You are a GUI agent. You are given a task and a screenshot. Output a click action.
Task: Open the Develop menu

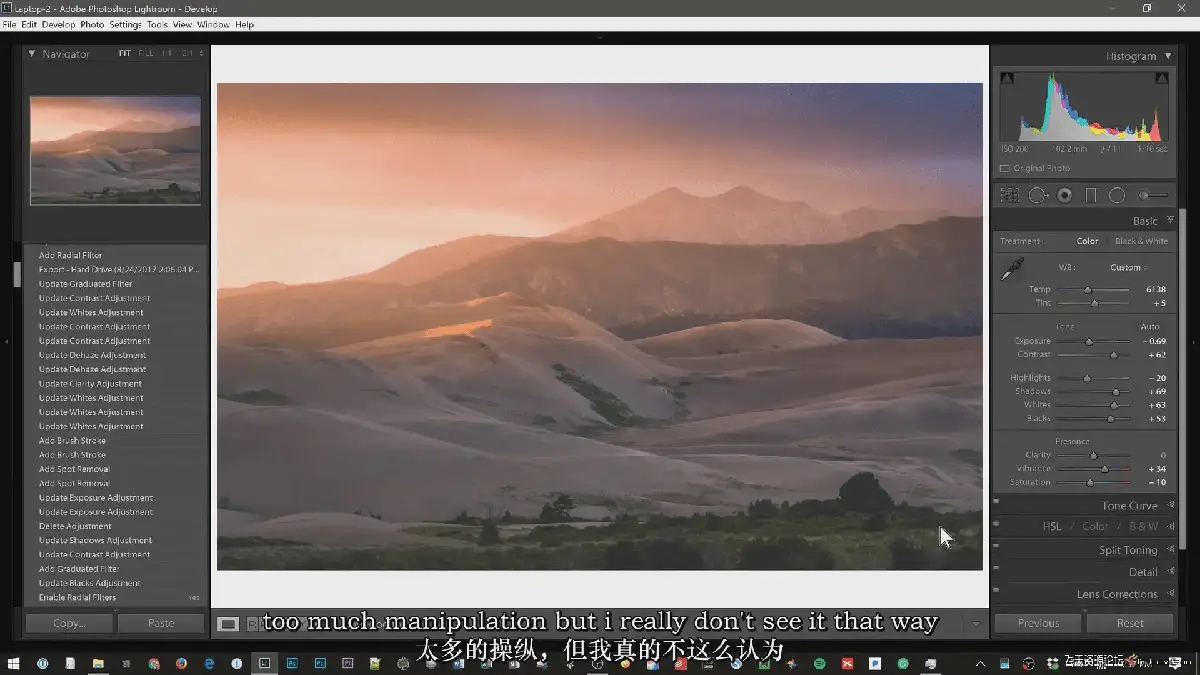(58, 24)
